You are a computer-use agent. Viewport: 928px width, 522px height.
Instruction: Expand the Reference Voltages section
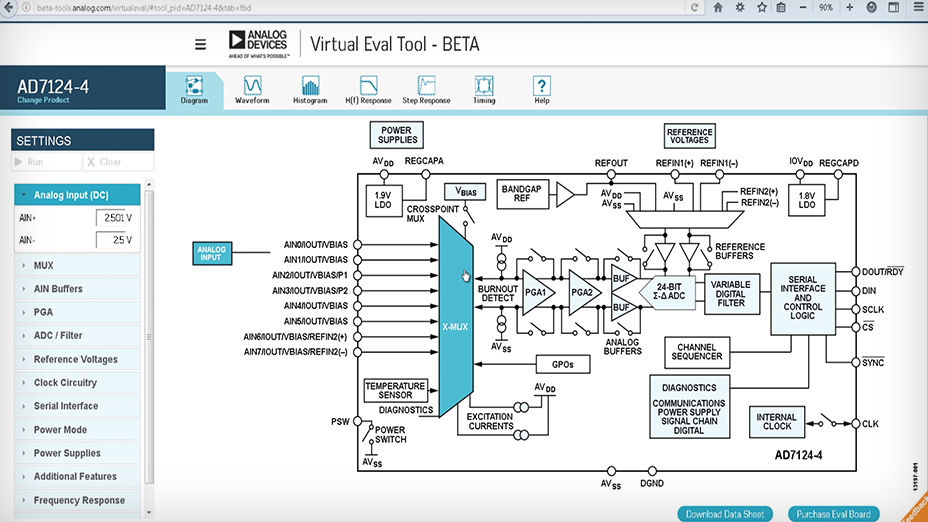pyautogui.click(x=77, y=359)
